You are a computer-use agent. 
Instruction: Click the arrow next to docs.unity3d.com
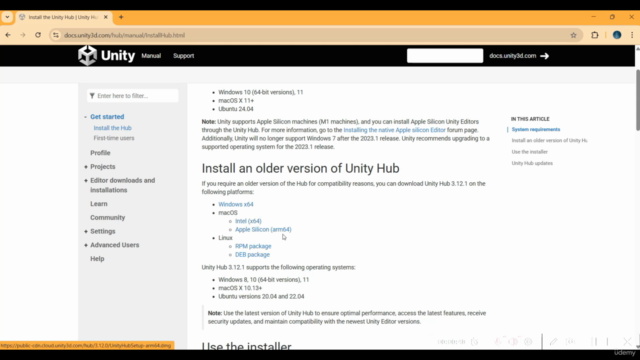(x=544, y=56)
